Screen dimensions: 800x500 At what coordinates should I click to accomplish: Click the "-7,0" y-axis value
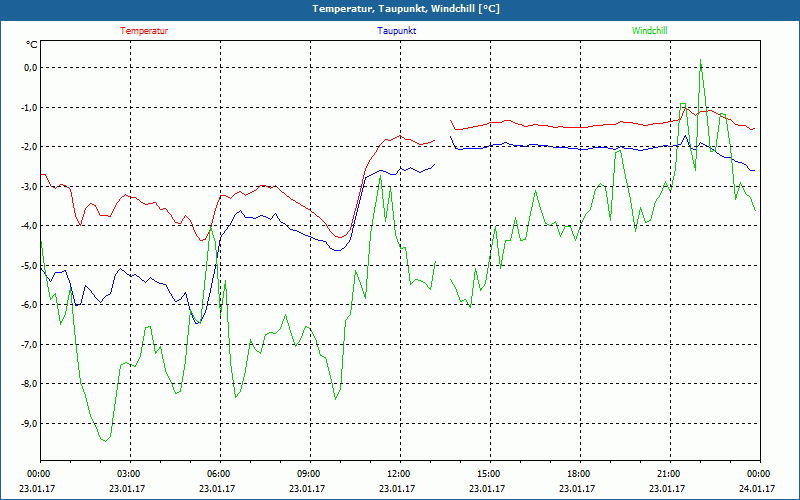tap(29, 345)
